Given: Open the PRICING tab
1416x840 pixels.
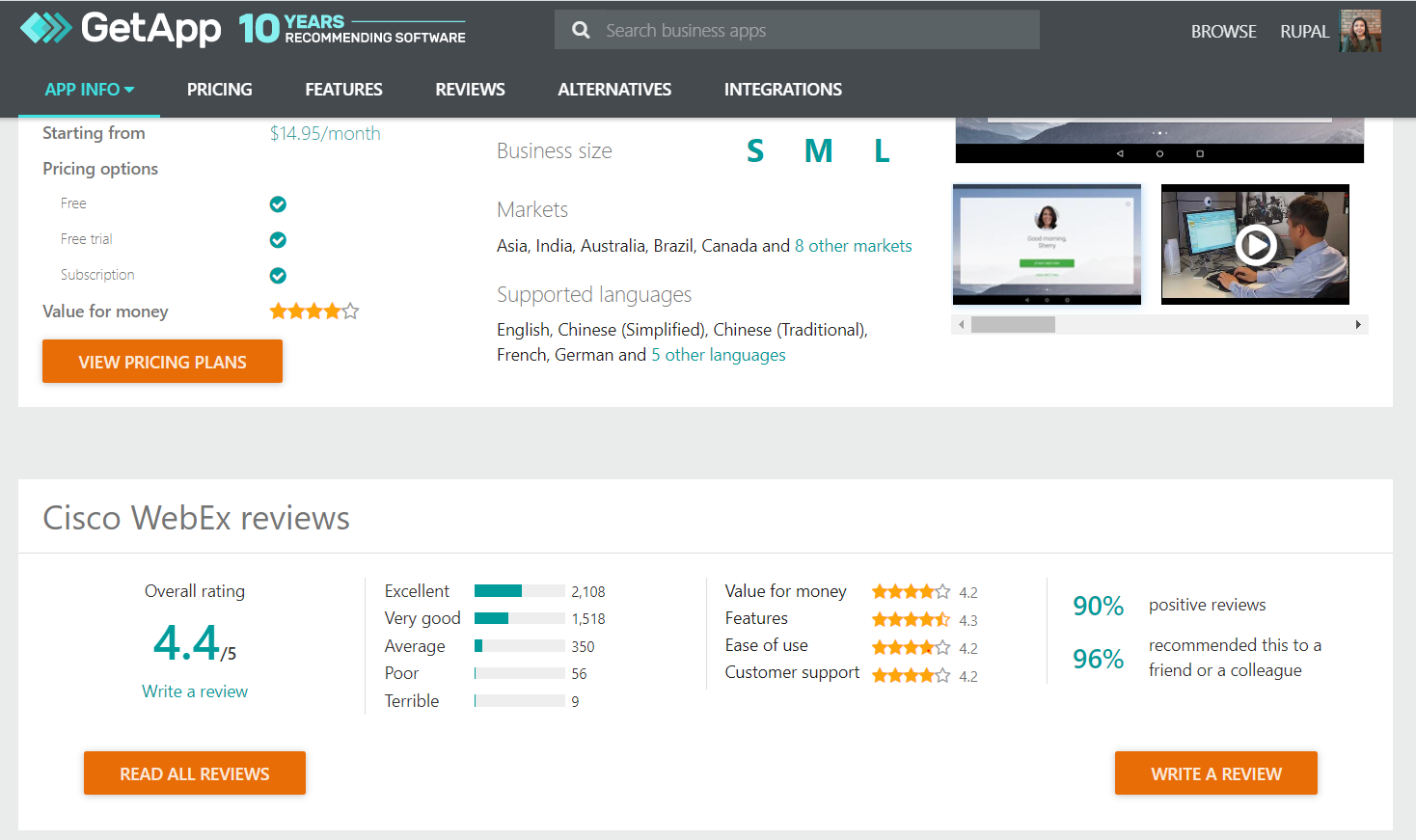Looking at the screenshot, I should [x=219, y=90].
